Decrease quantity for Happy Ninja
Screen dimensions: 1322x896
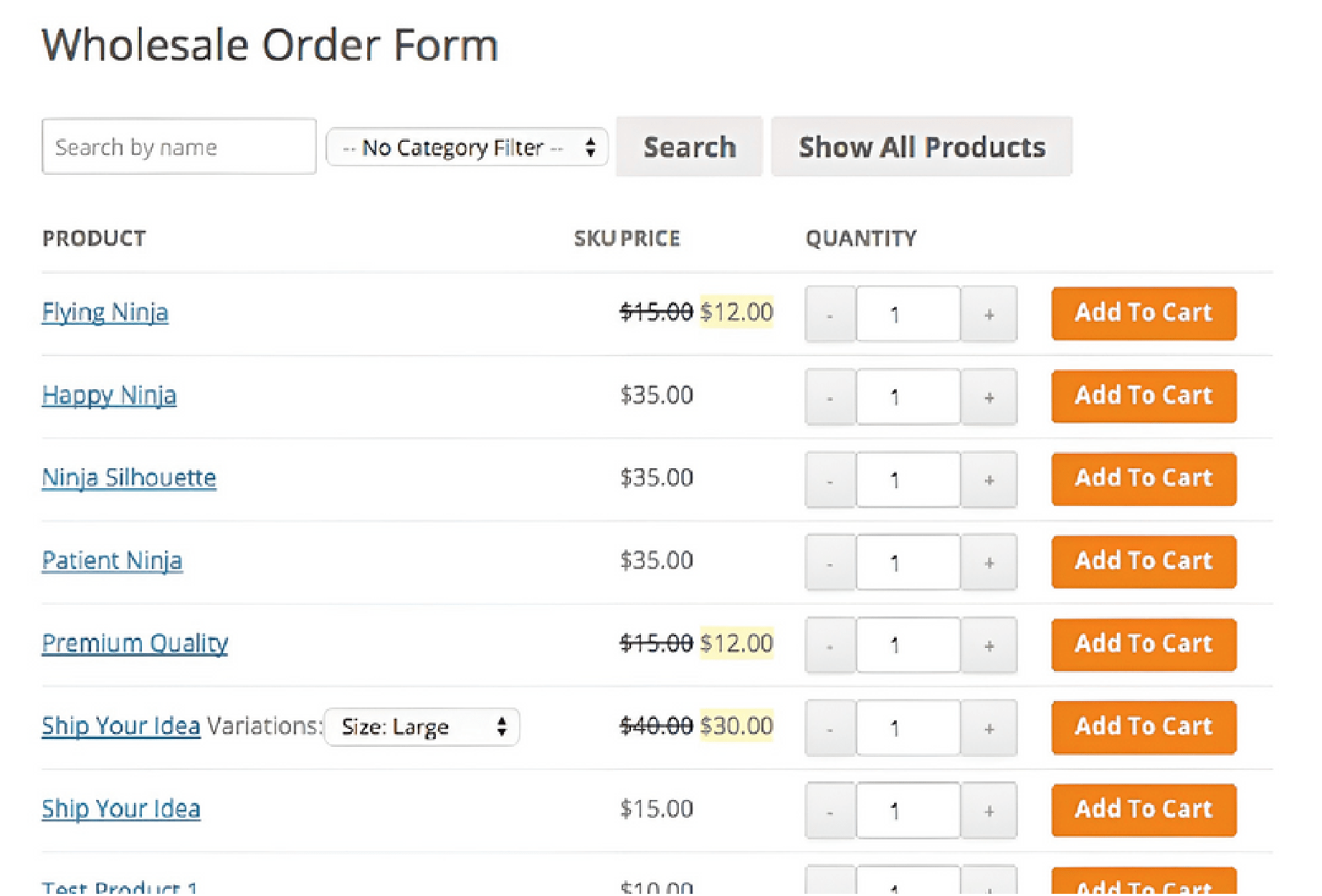829,396
